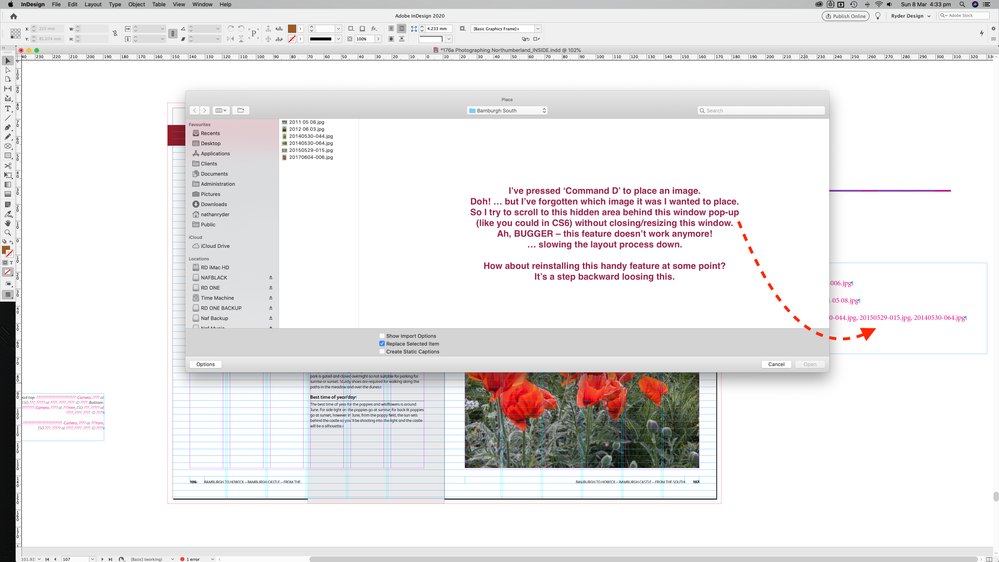The image size is (999, 562).
Task: Enable Create Static Captions checkbox
Action: [382, 351]
